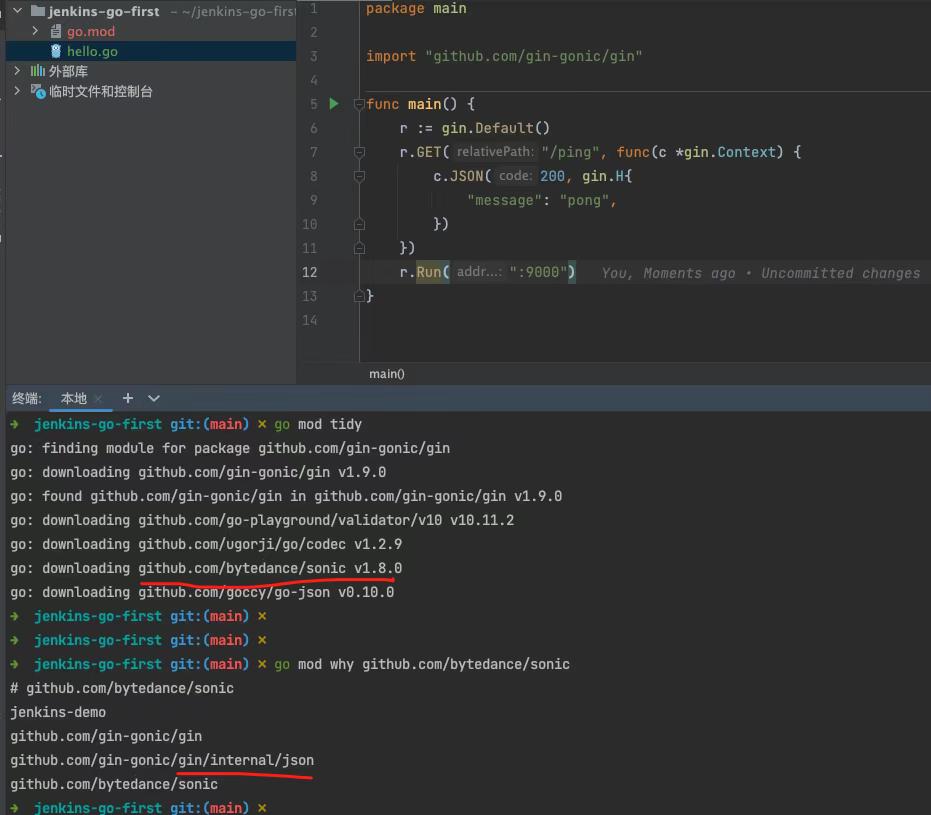The image size is (931, 815).
Task: Collapse the func main() code fold
Action: click(359, 104)
